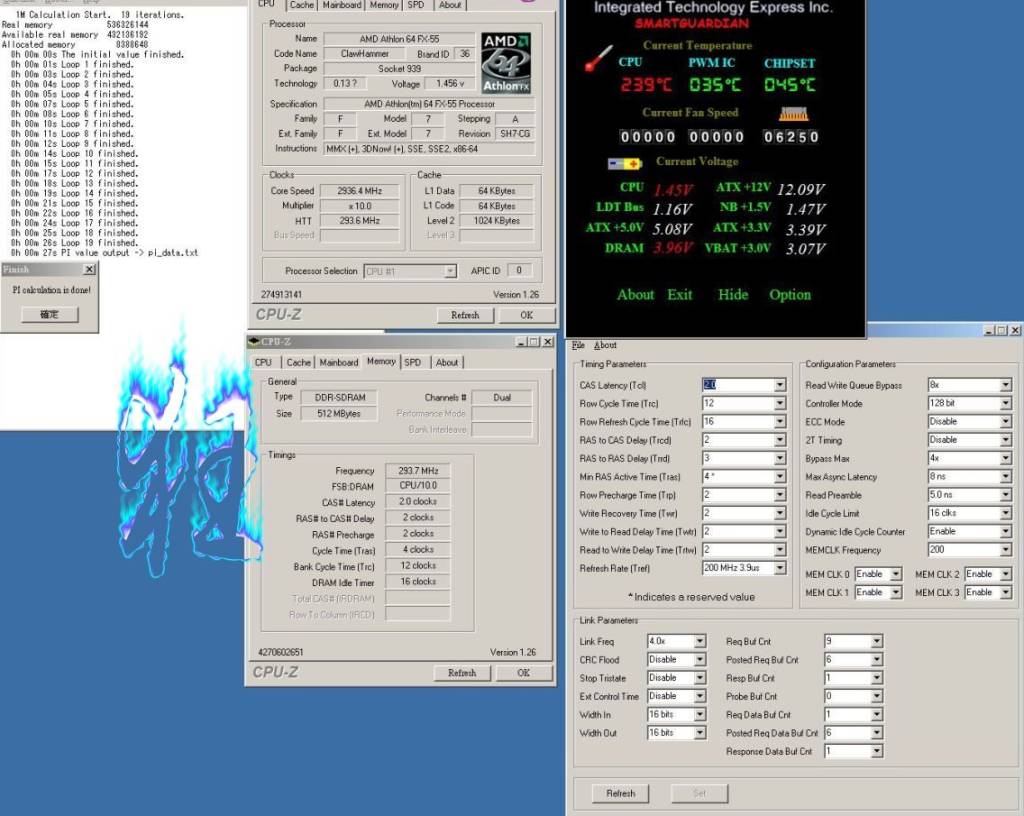Expand the MEM CLK 3 dropdown
Viewport: 1024px width, 816px height.
coord(1006,592)
